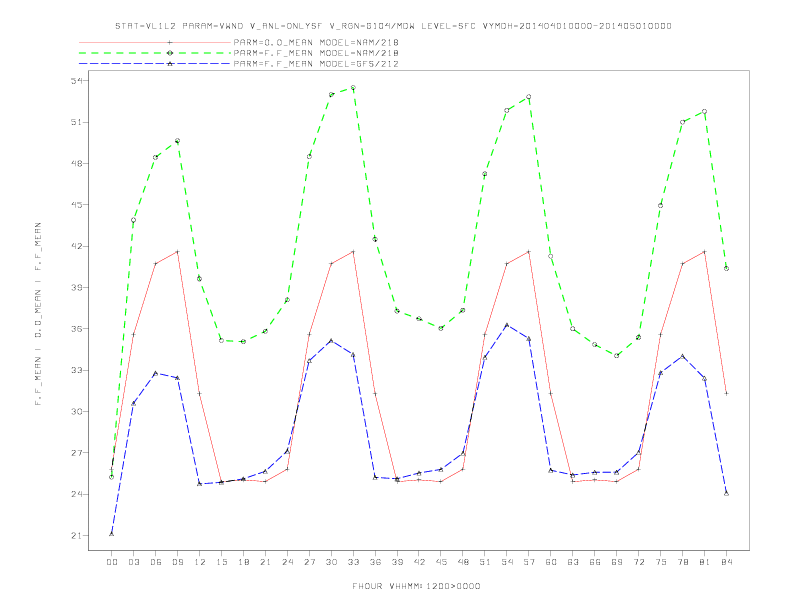Image resolution: width=792 pixels, height=612 pixels.
Task: Click x-axis forecast hour label 33
Action: [353, 562]
